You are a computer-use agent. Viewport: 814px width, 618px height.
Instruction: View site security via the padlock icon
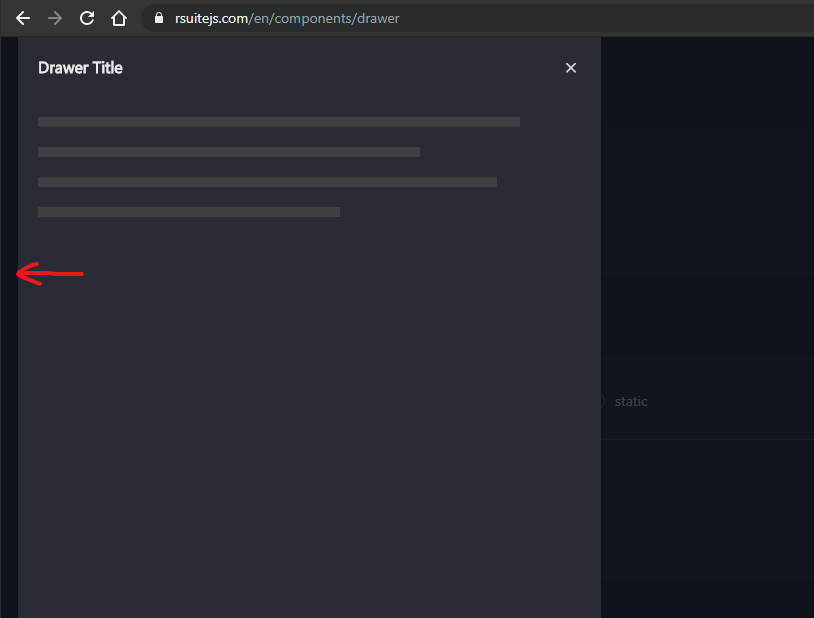click(x=159, y=18)
